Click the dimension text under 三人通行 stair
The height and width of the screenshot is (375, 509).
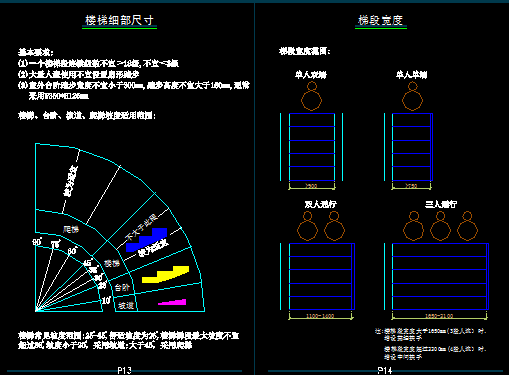[x=439, y=316]
